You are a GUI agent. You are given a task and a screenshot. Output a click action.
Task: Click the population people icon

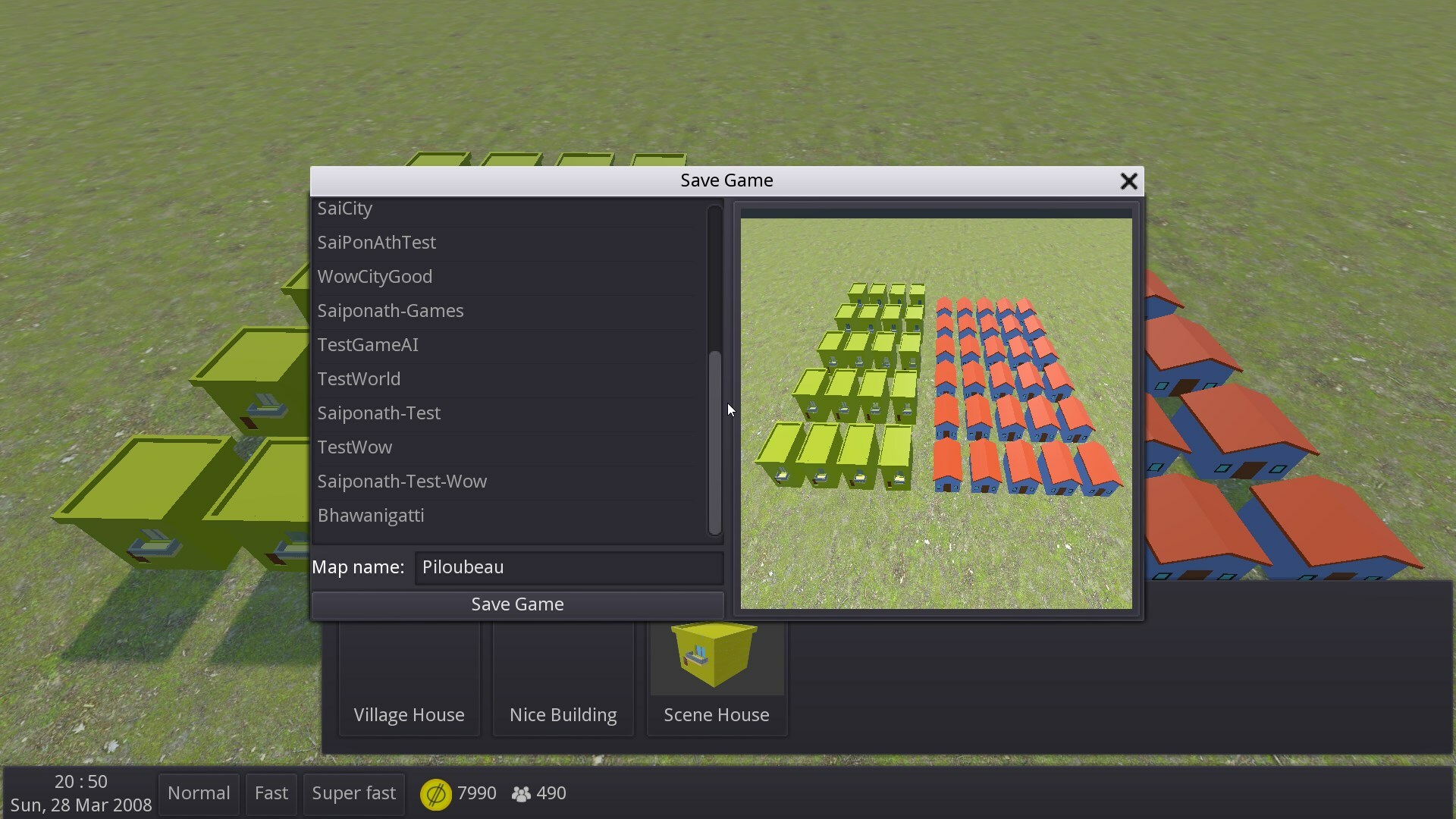[x=521, y=794]
